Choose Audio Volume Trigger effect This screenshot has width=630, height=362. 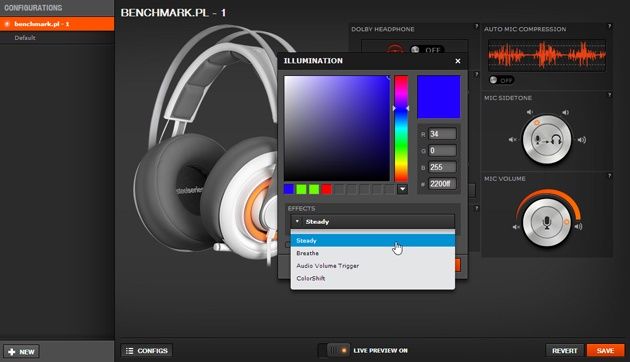(x=373, y=266)
